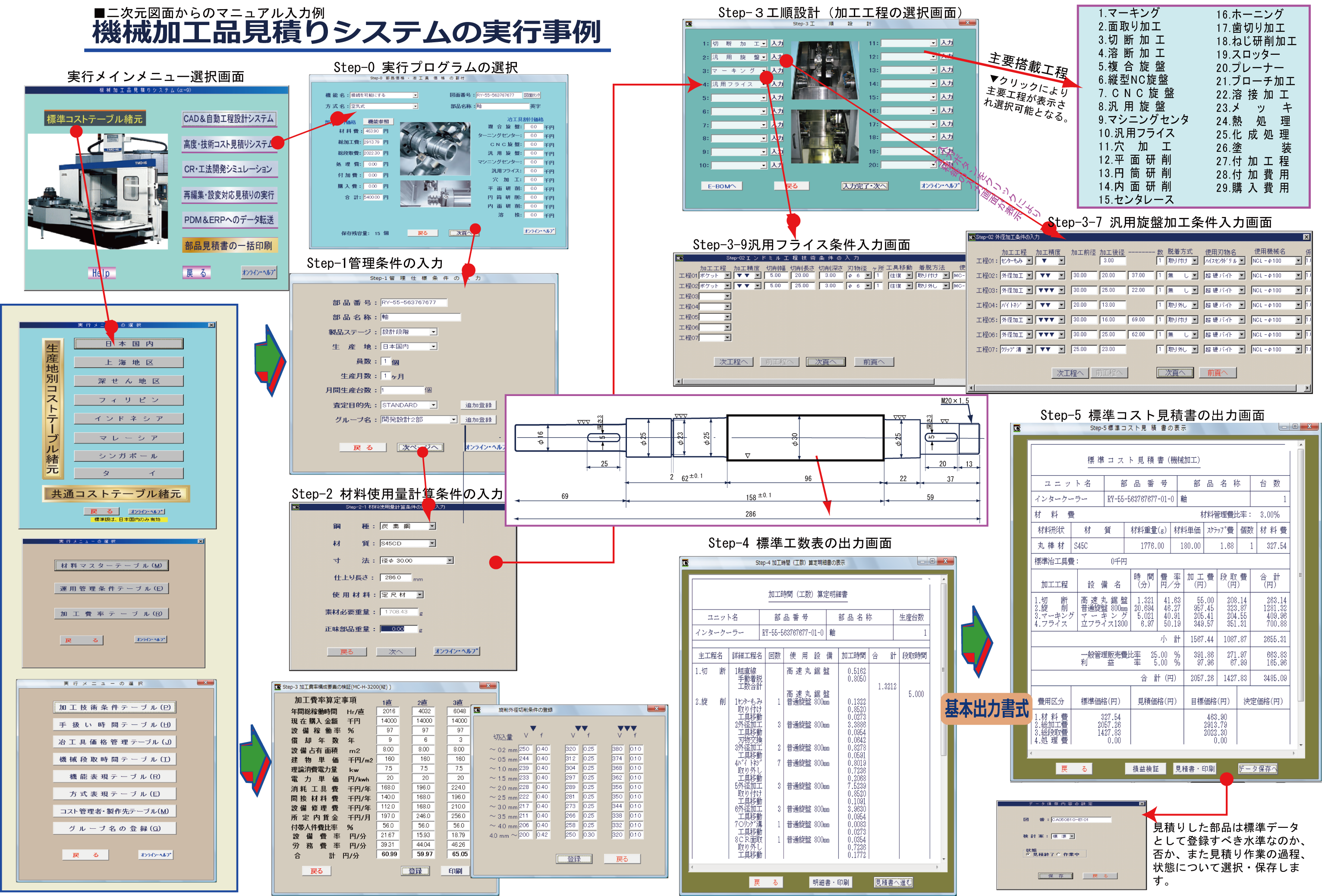Click 標準コストテーブル緒元 in main menu
1322x896 pixels.
[95, 118]
